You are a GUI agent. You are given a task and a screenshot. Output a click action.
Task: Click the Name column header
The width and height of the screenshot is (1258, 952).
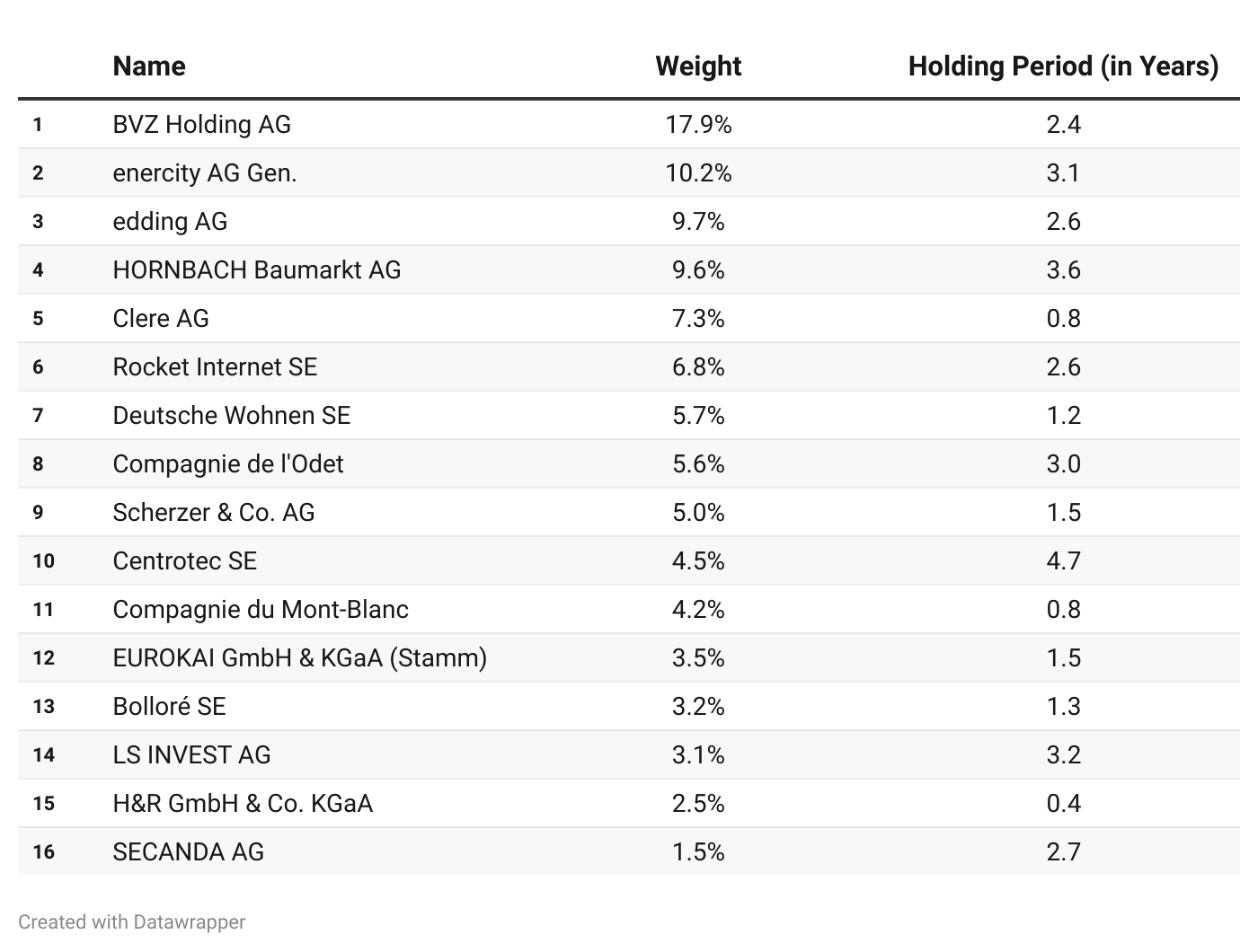click(x=149, y=66)
